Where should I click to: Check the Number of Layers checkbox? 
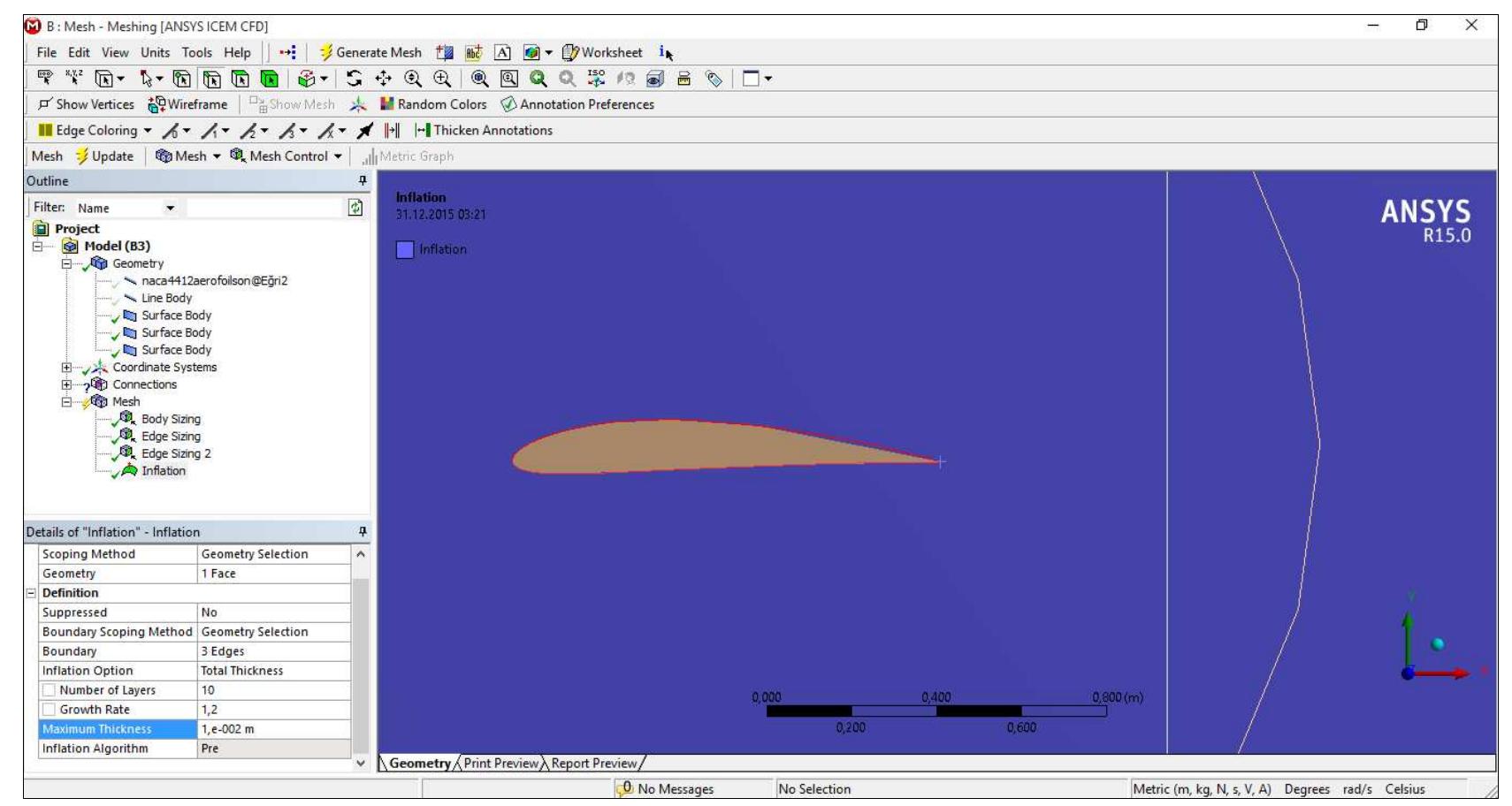[50, 690]
